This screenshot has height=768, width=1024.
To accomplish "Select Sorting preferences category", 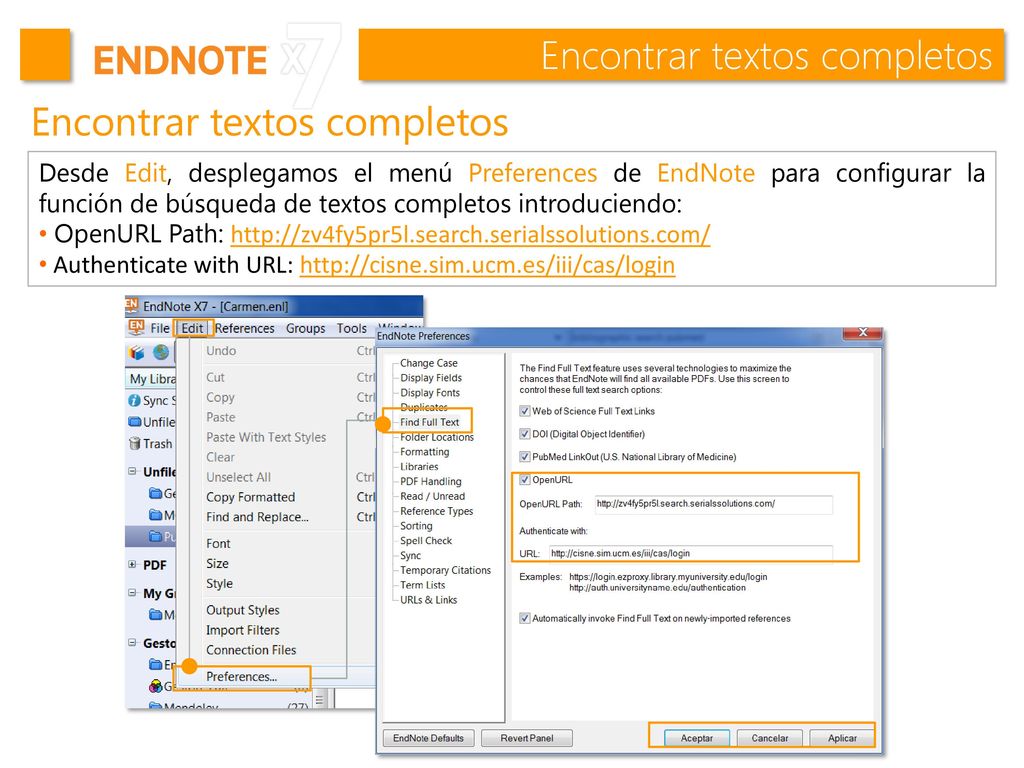I will [416, 526].
